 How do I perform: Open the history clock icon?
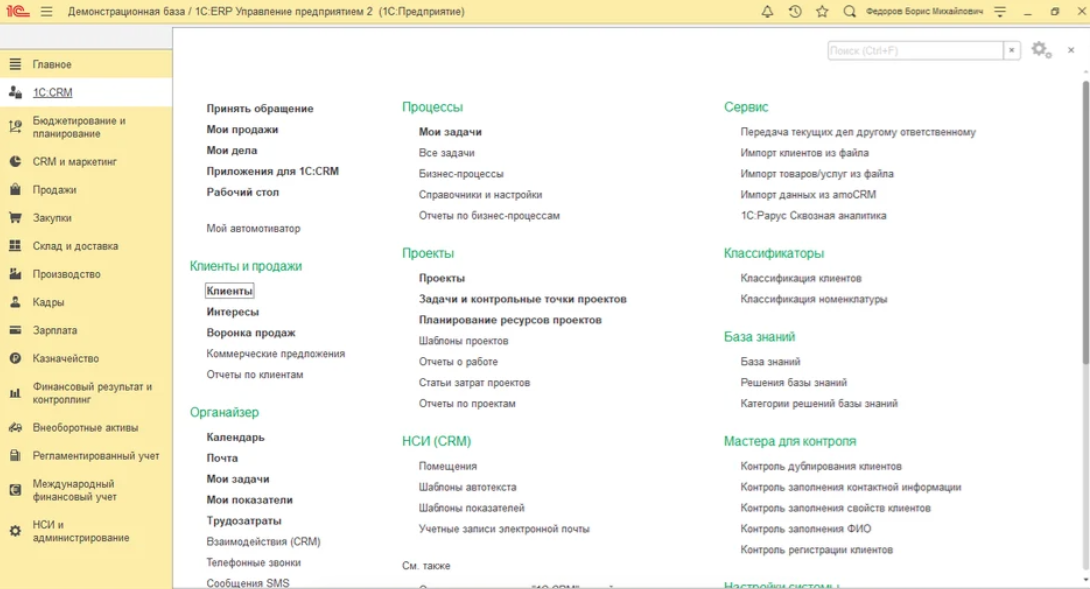click(795, 11)
